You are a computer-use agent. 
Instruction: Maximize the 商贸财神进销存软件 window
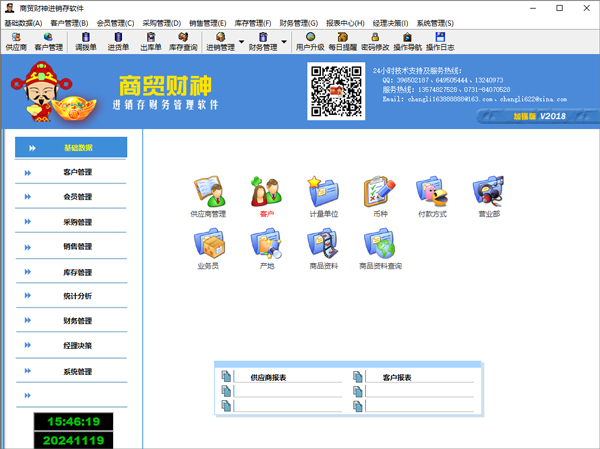559,8
